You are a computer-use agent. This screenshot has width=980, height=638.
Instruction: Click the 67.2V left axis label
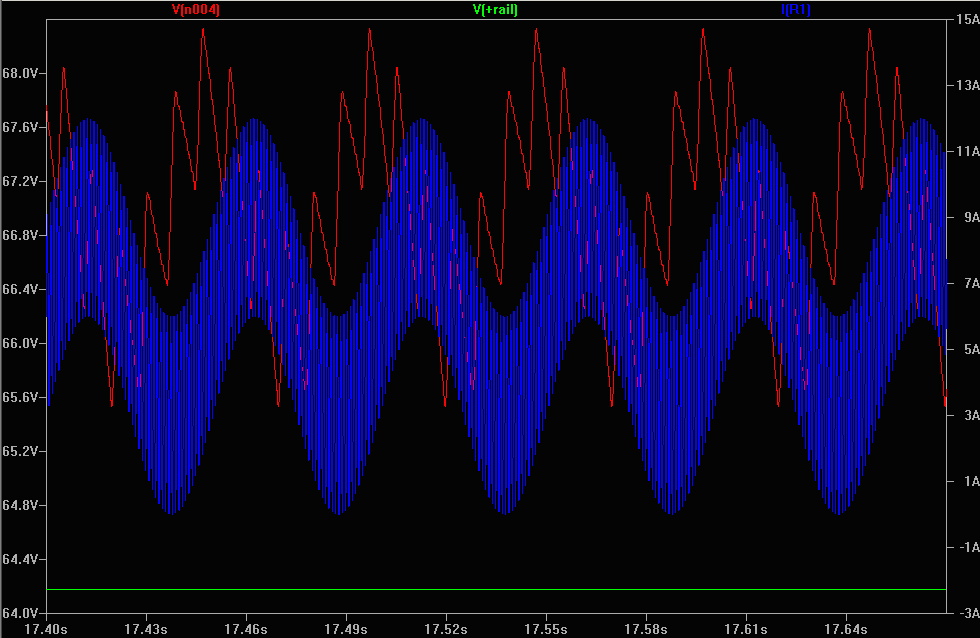click(x=20, y=181)
